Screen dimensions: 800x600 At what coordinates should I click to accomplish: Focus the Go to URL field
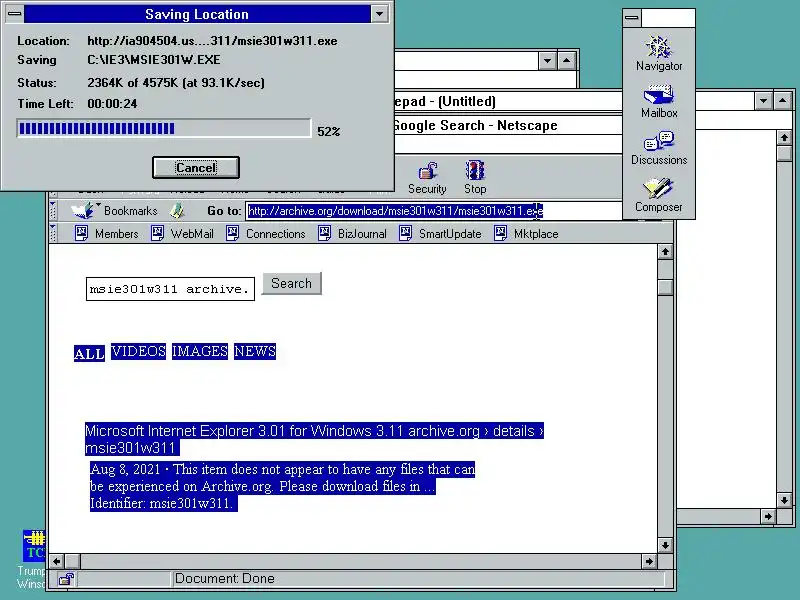coord(434,211)
